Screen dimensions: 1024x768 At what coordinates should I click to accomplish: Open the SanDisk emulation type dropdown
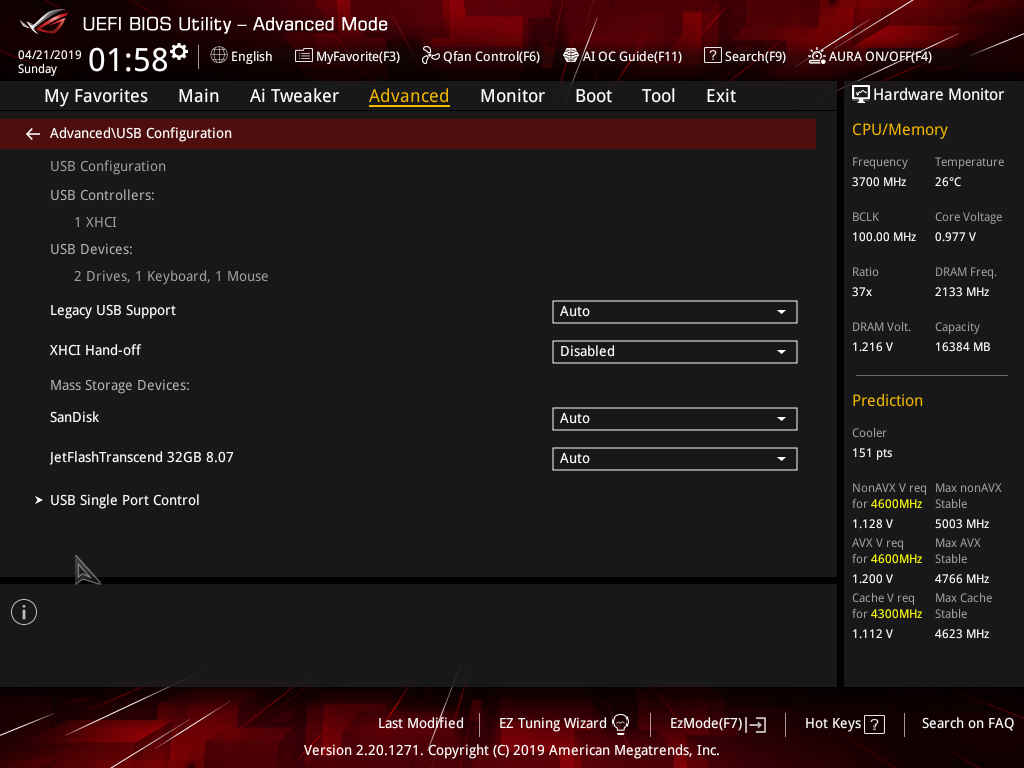tap(674, 419)
